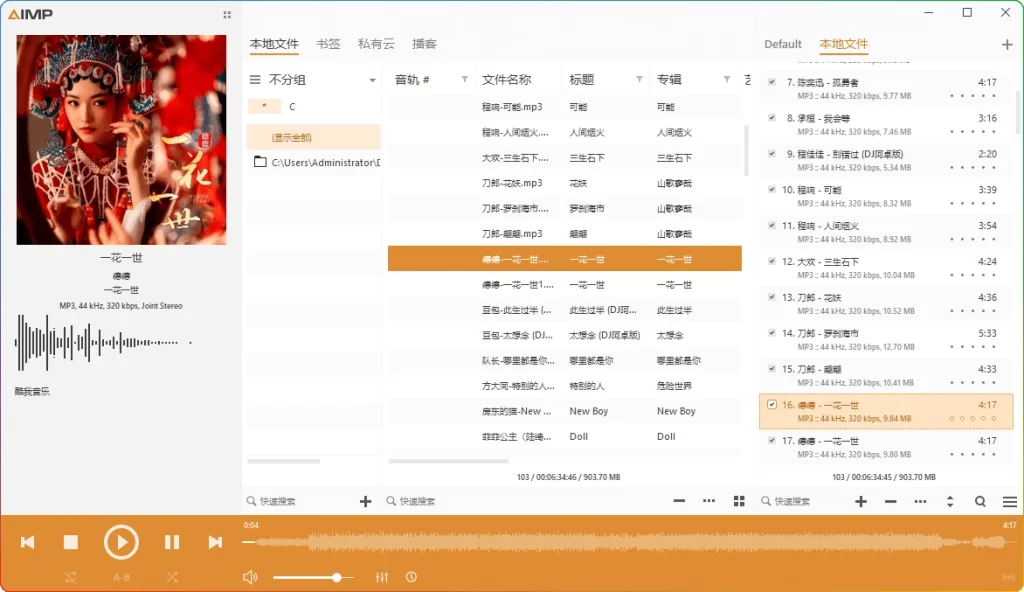Click the sleep timer clock icon
The height and width of the screenshot is (592, 1024).
coord(411,577)
